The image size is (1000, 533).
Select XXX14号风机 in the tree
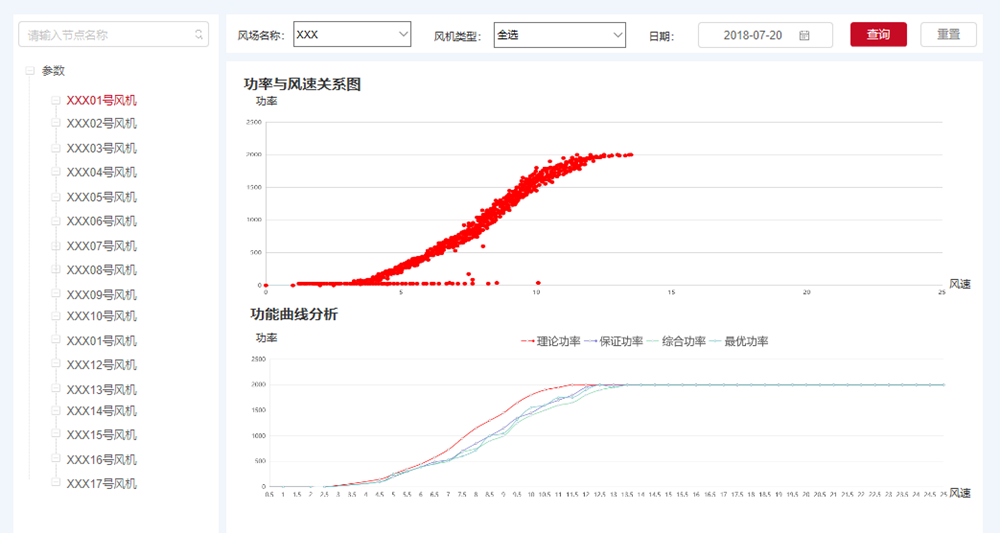101,411
